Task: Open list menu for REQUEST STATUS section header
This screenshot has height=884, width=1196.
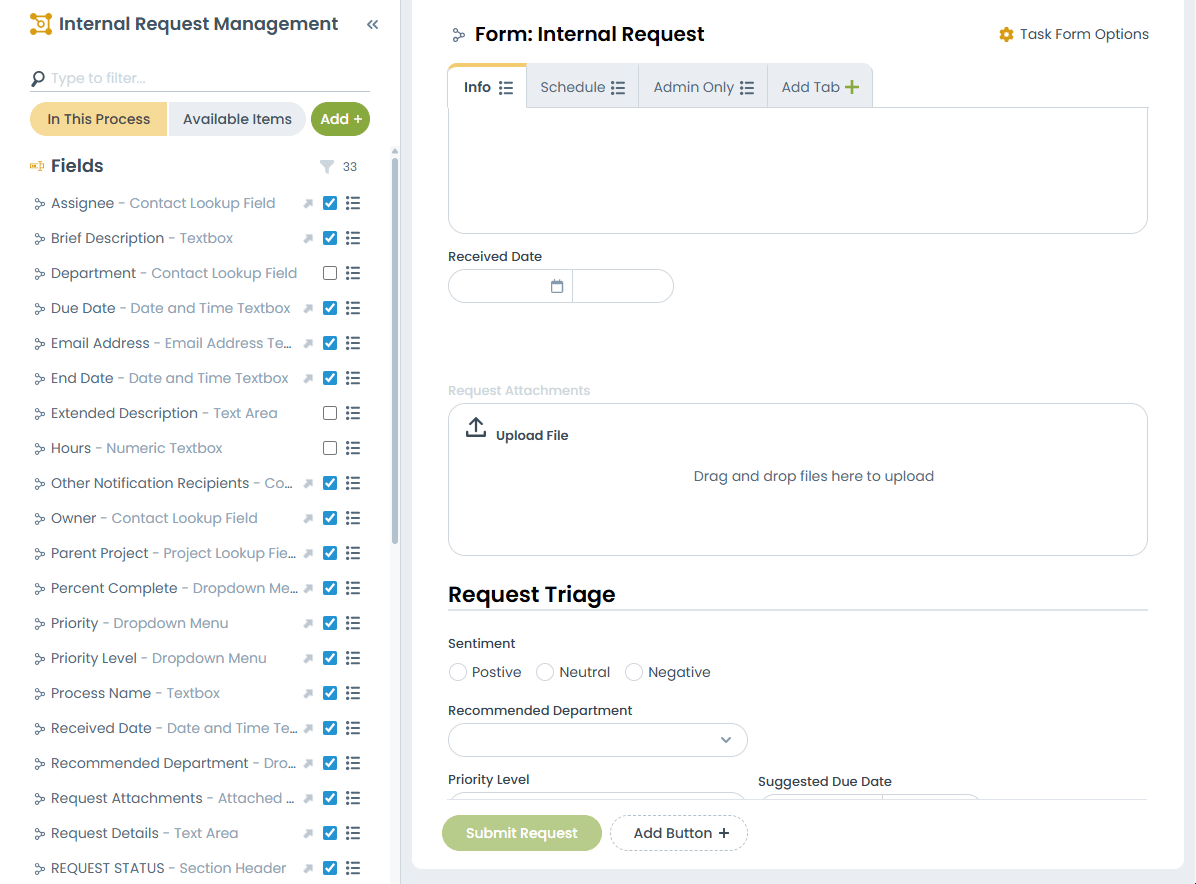Action: 352,868
